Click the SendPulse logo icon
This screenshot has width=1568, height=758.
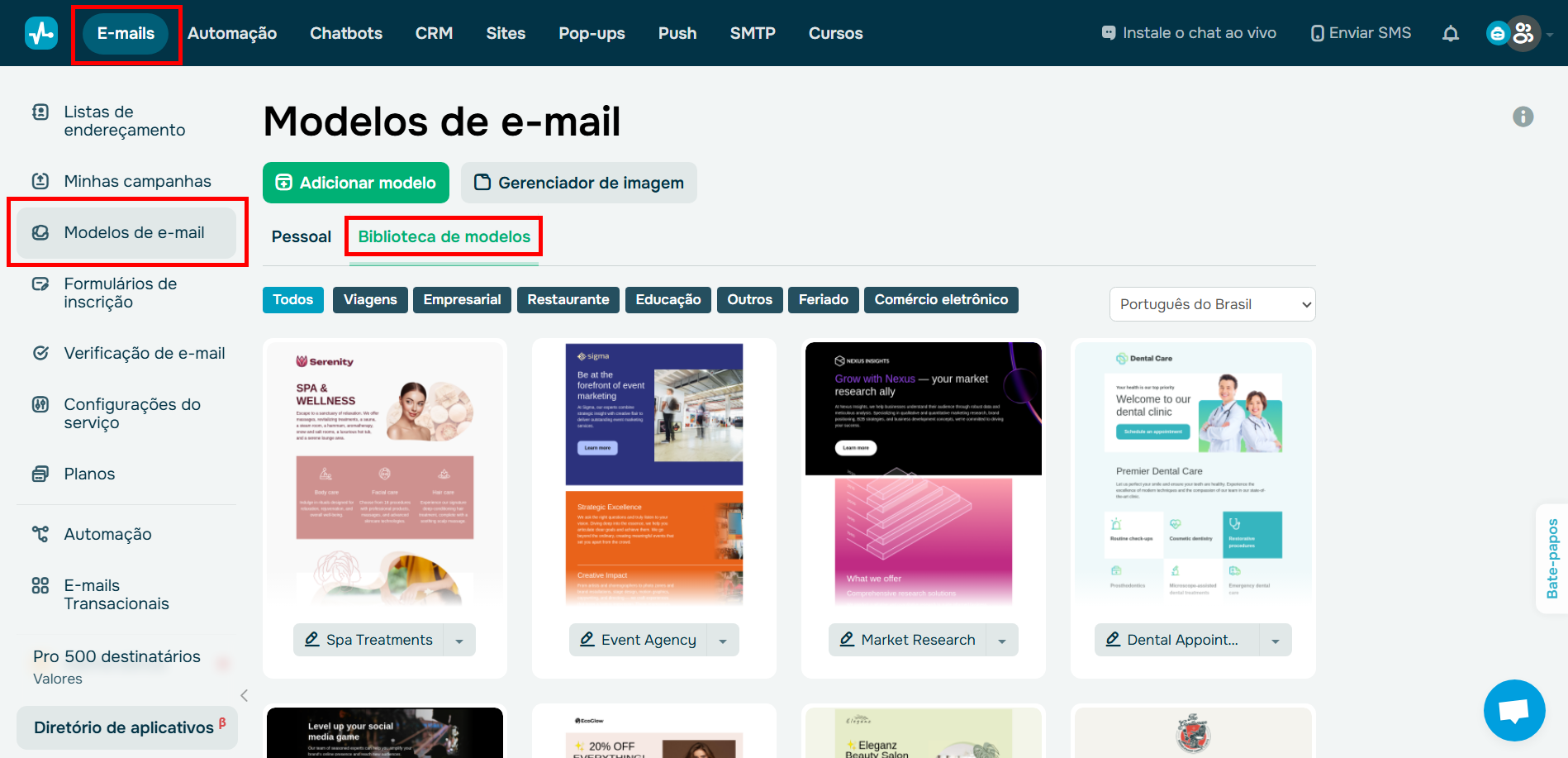click(x=40, y=33)
